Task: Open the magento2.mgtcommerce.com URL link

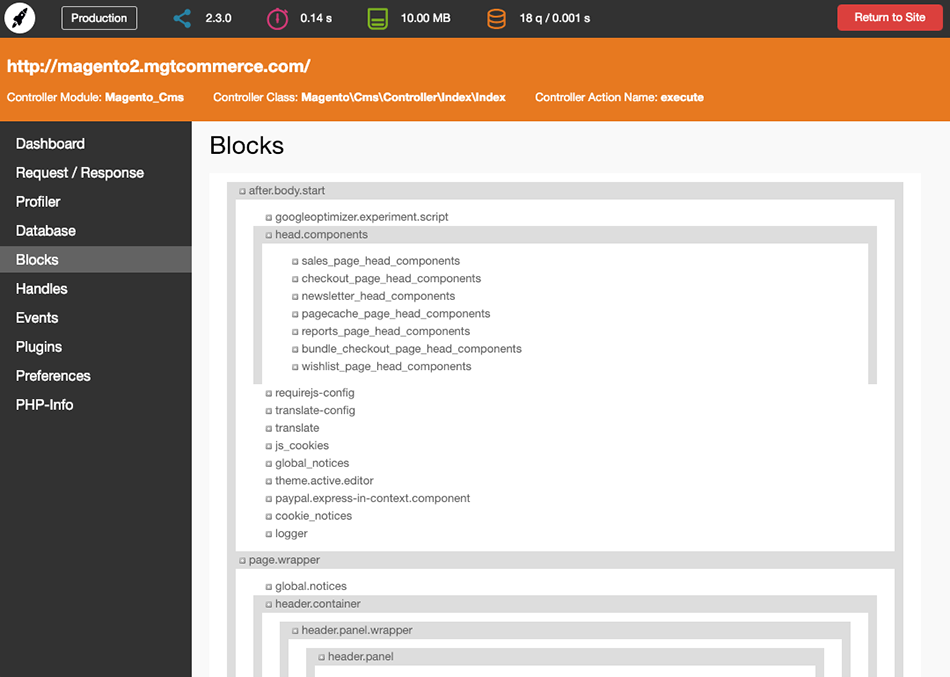Action: click(x=159, y=66)
